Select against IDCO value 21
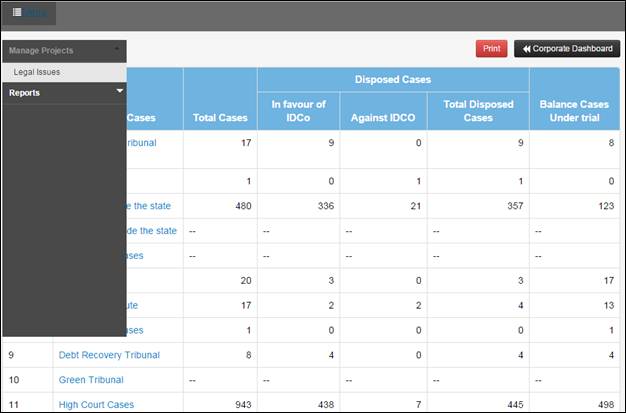The width and height of the screenshot is (626, 413). coord(416,206)
